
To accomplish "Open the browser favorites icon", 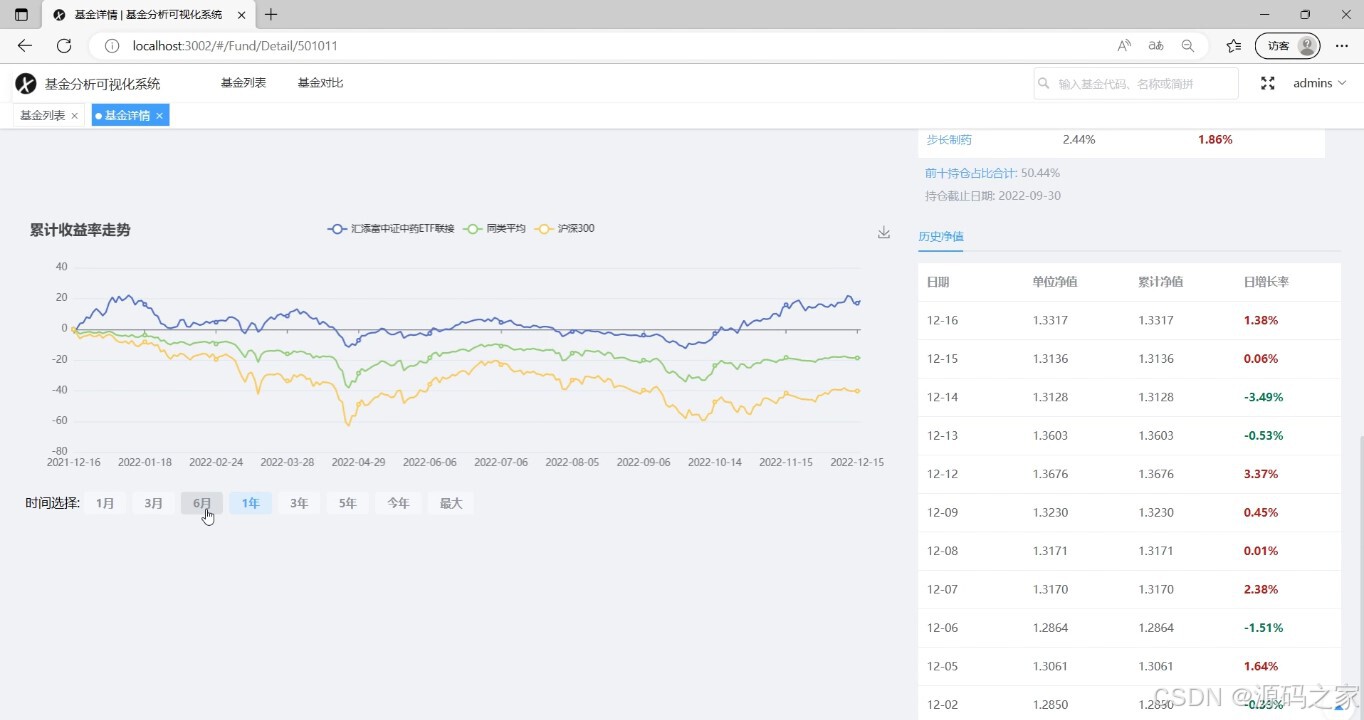I will pyautogui.click(x=1234, y=46).
